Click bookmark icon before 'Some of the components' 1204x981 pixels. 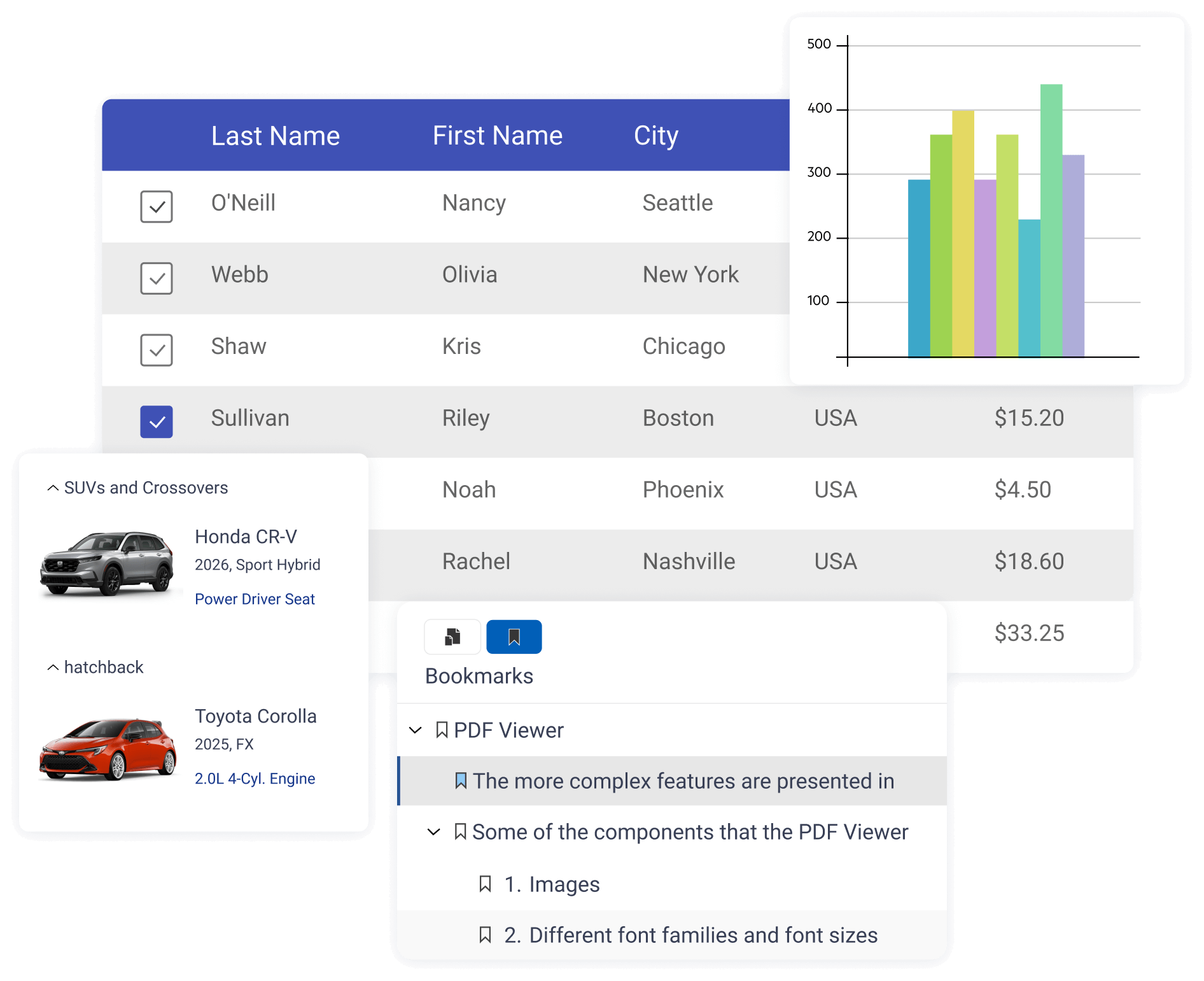click(460, 831)
